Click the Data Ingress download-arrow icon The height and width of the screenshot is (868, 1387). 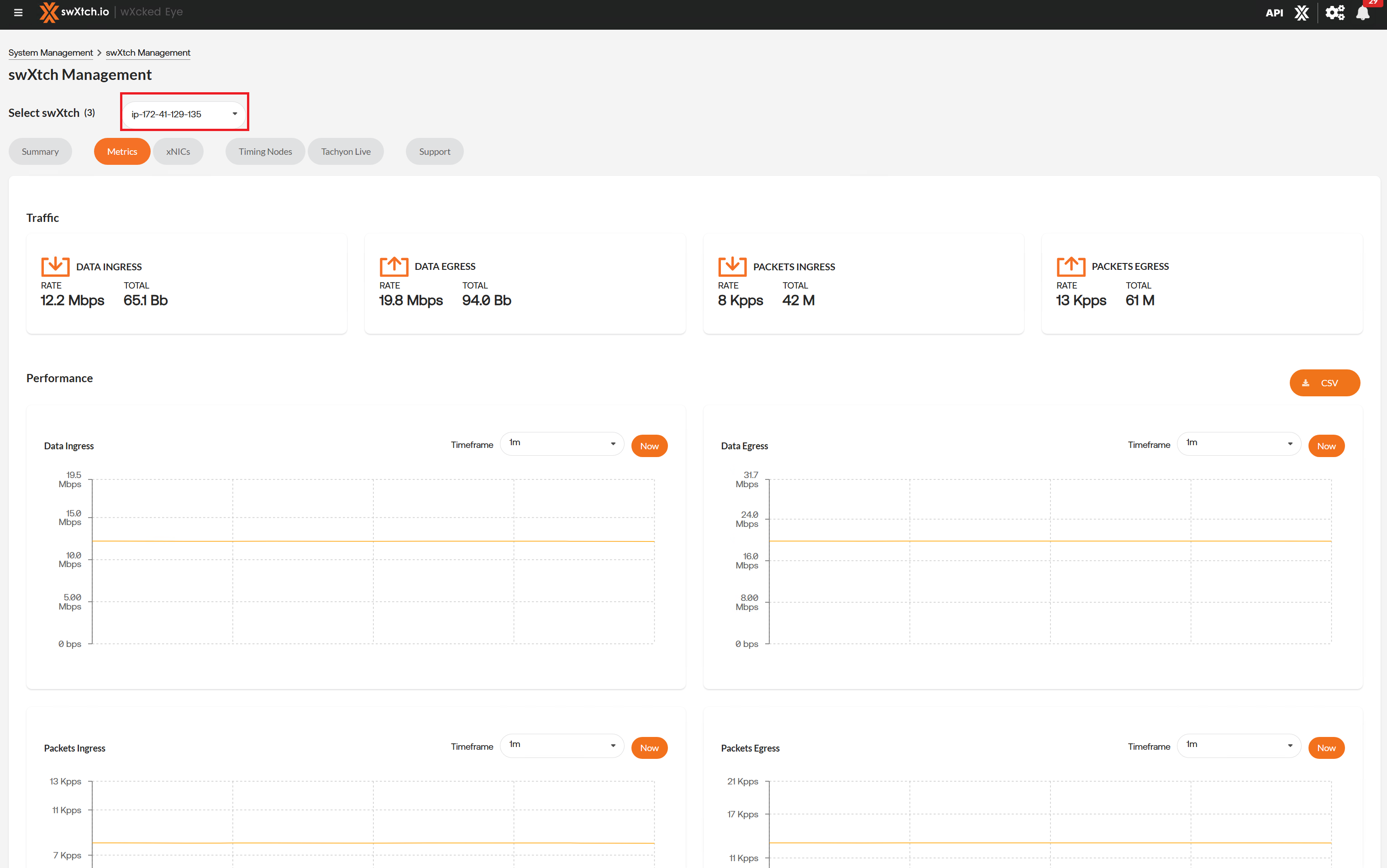click(x=55, y=266)
